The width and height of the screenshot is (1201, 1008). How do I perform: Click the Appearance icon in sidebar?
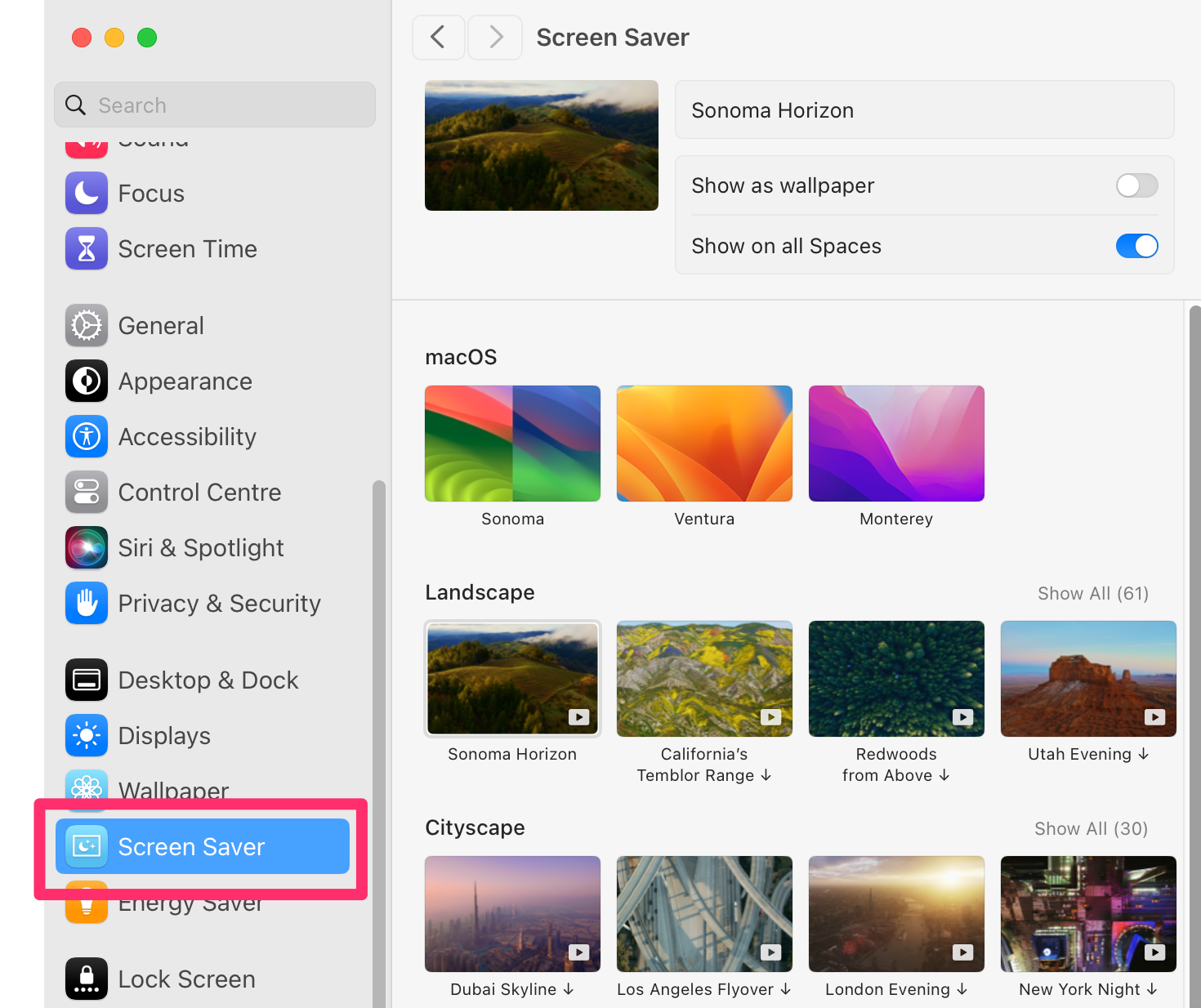tap(87, 381)
